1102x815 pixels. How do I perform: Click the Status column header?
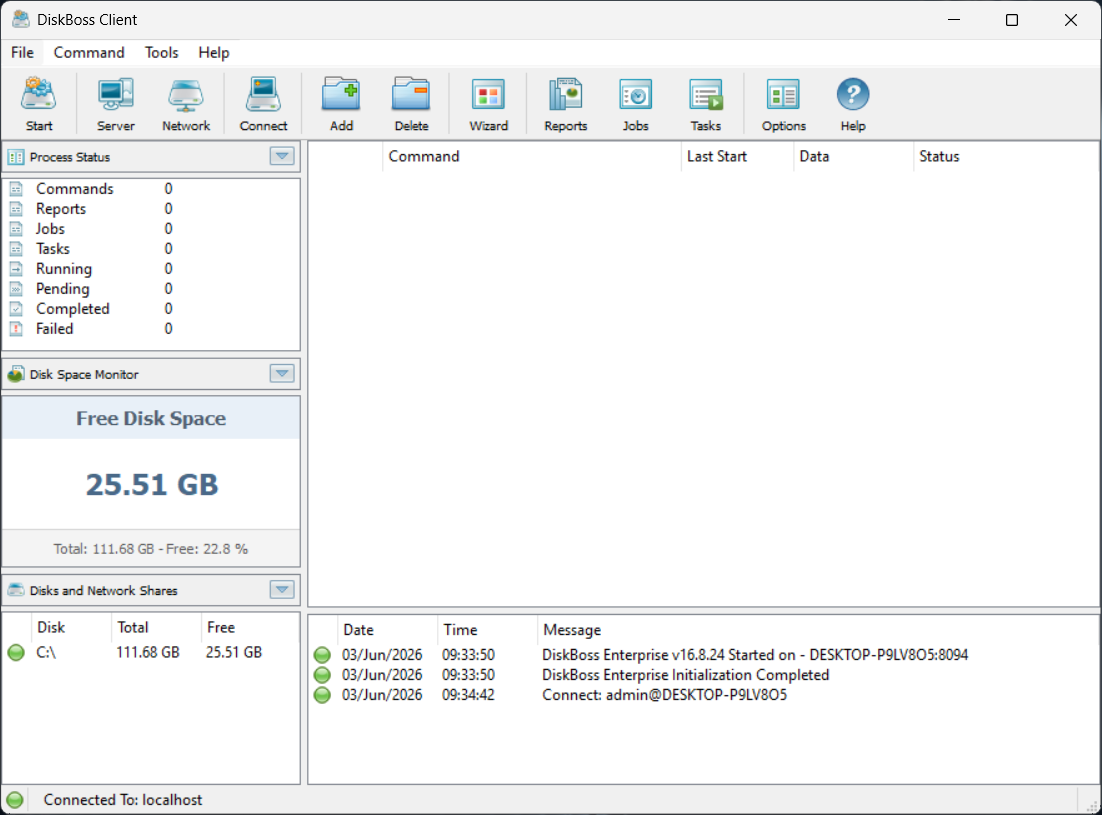pyautogui.click(x=1005, y=157)
